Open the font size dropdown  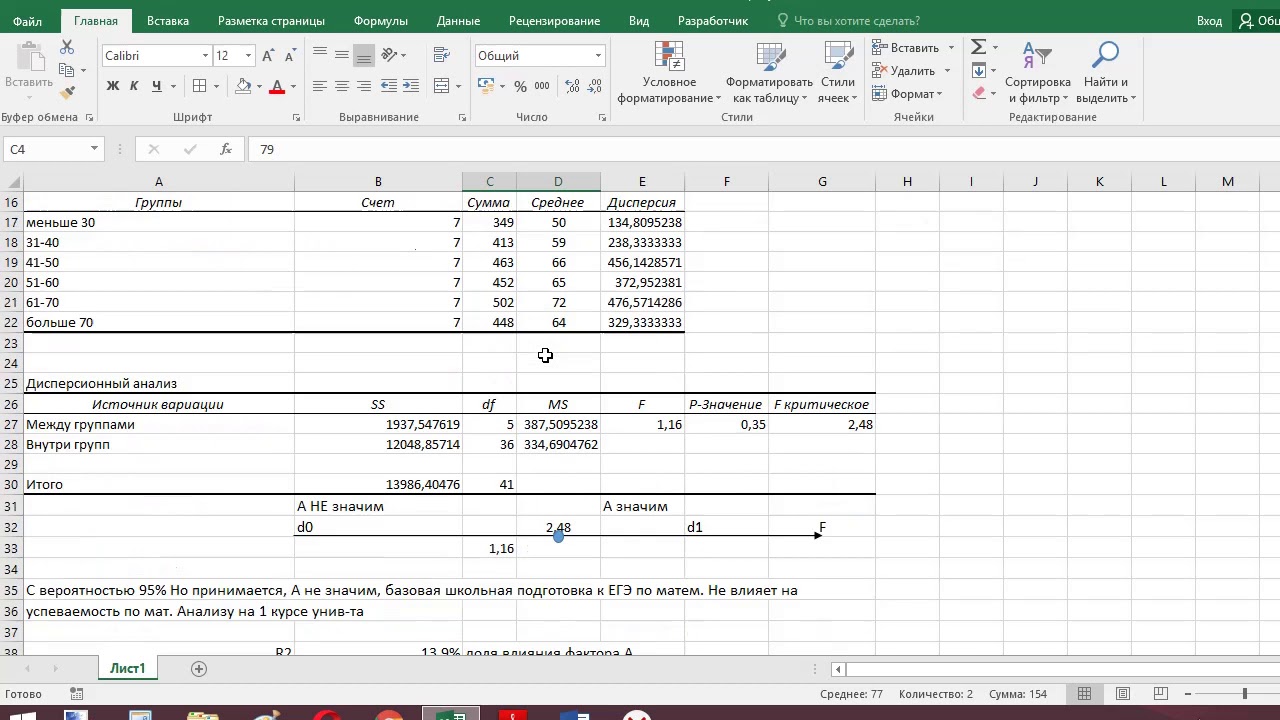248,56
